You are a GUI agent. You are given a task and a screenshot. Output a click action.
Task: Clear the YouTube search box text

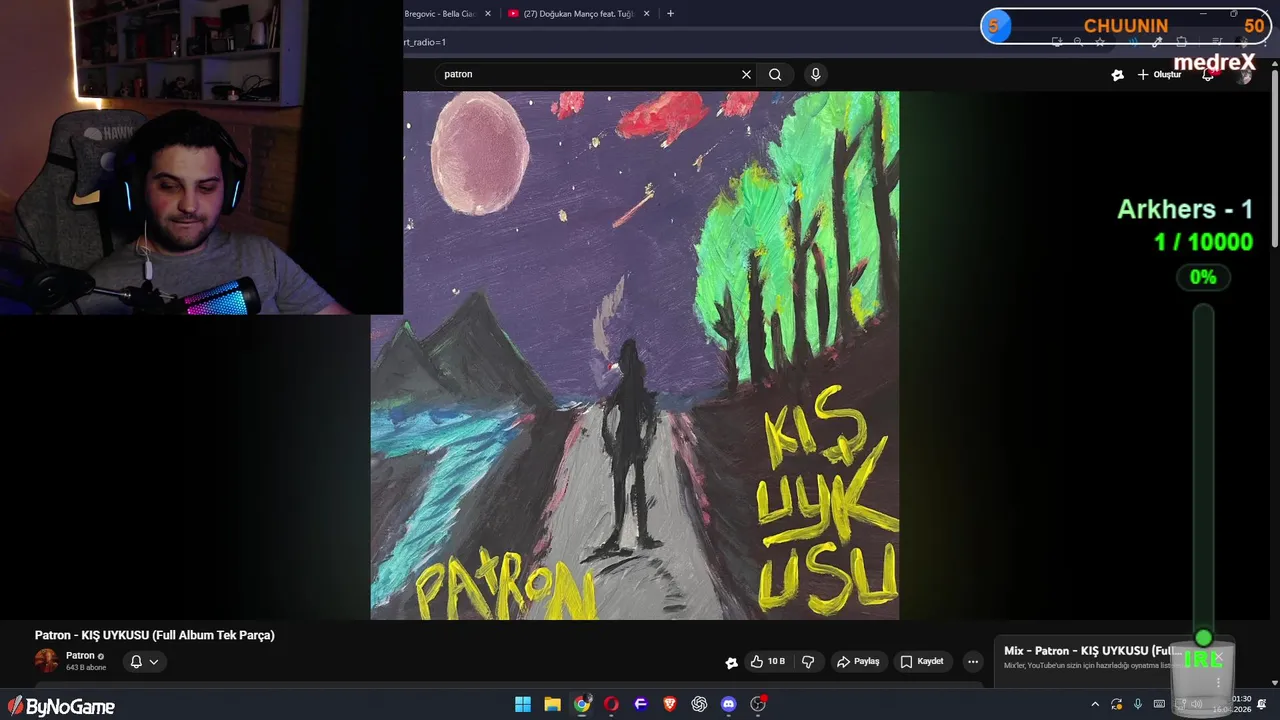coord(746,74)
